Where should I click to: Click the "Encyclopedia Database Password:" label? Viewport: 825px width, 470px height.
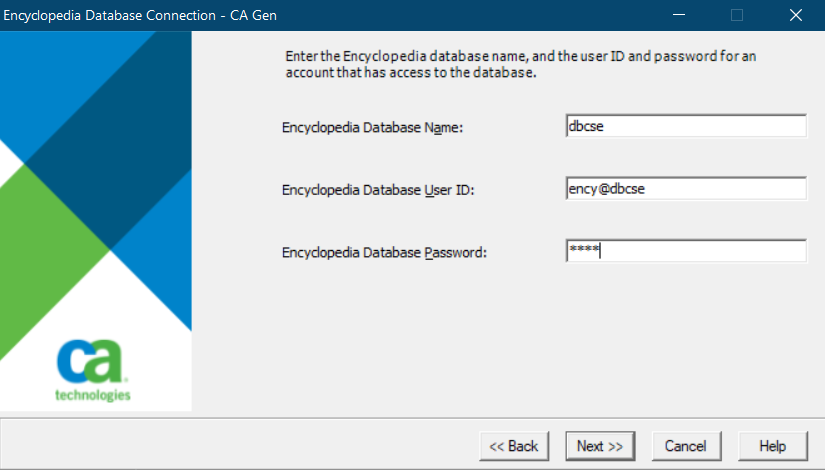[384, 252]
